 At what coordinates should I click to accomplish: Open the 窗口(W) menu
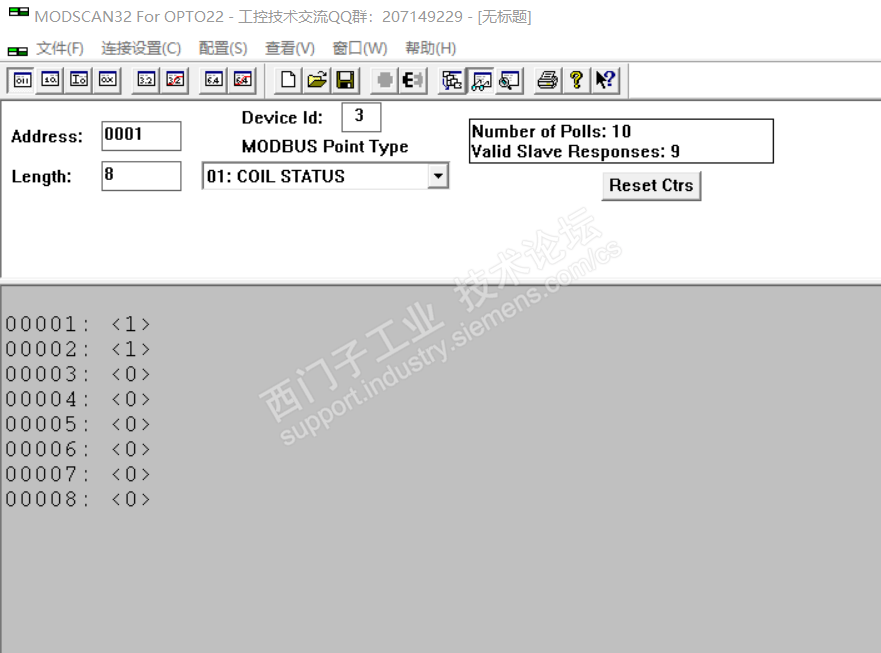pos(360,48)
